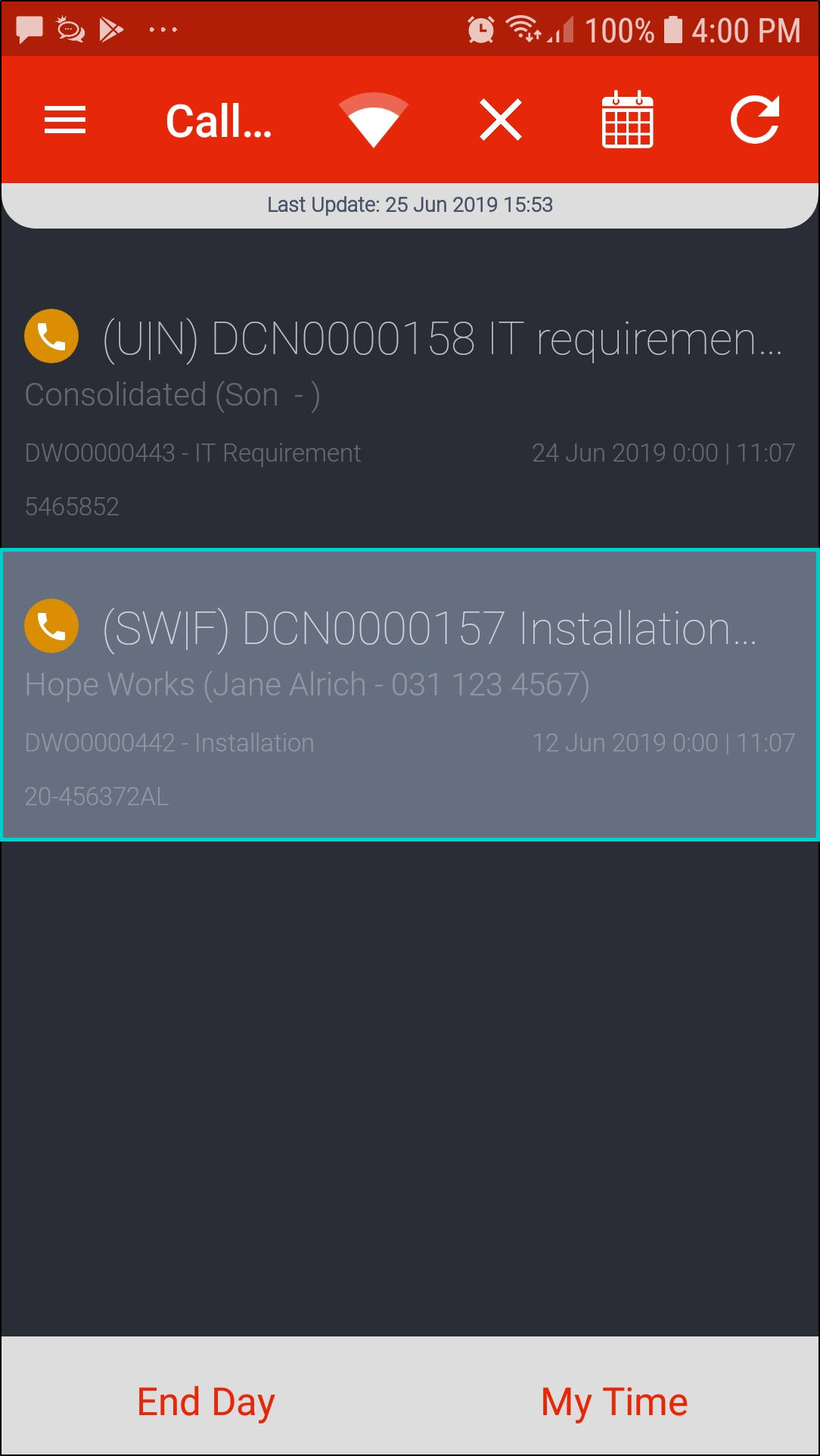Select Hope Works Jane Alrich contact line

pyautogui.click(x=307, y=684)
